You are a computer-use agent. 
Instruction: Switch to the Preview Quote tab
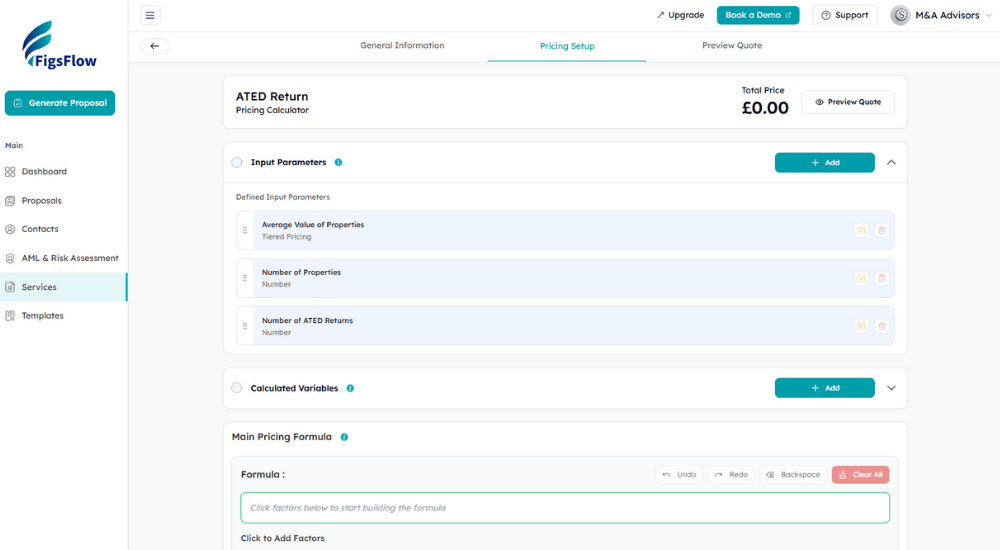732,45
